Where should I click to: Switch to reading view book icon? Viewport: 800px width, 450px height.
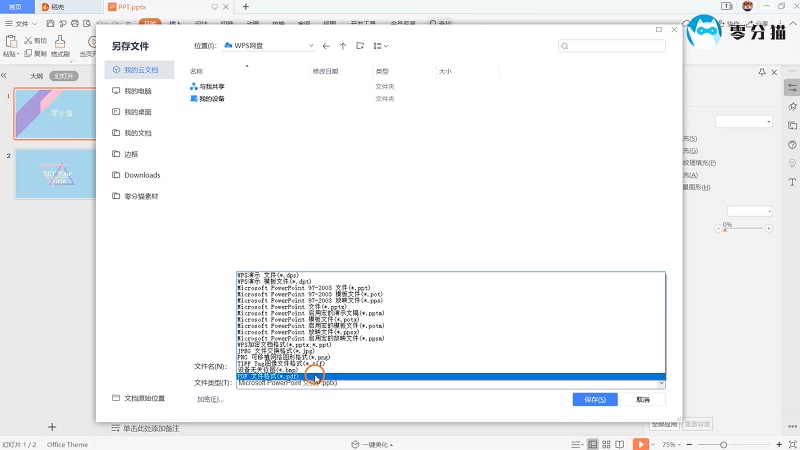pyautogui.click(x=620, y=444)
